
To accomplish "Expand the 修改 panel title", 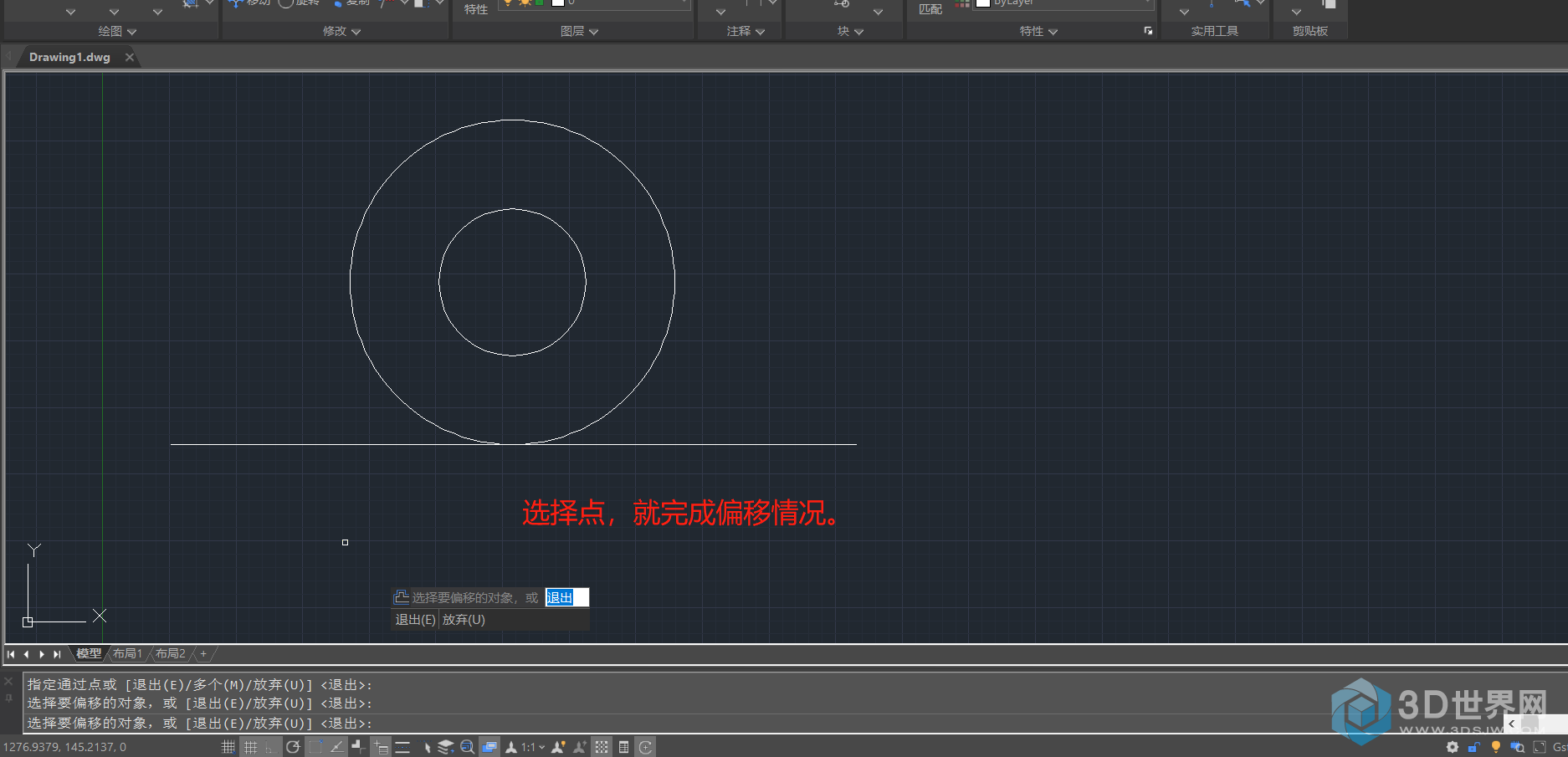I will pos(341,31).
